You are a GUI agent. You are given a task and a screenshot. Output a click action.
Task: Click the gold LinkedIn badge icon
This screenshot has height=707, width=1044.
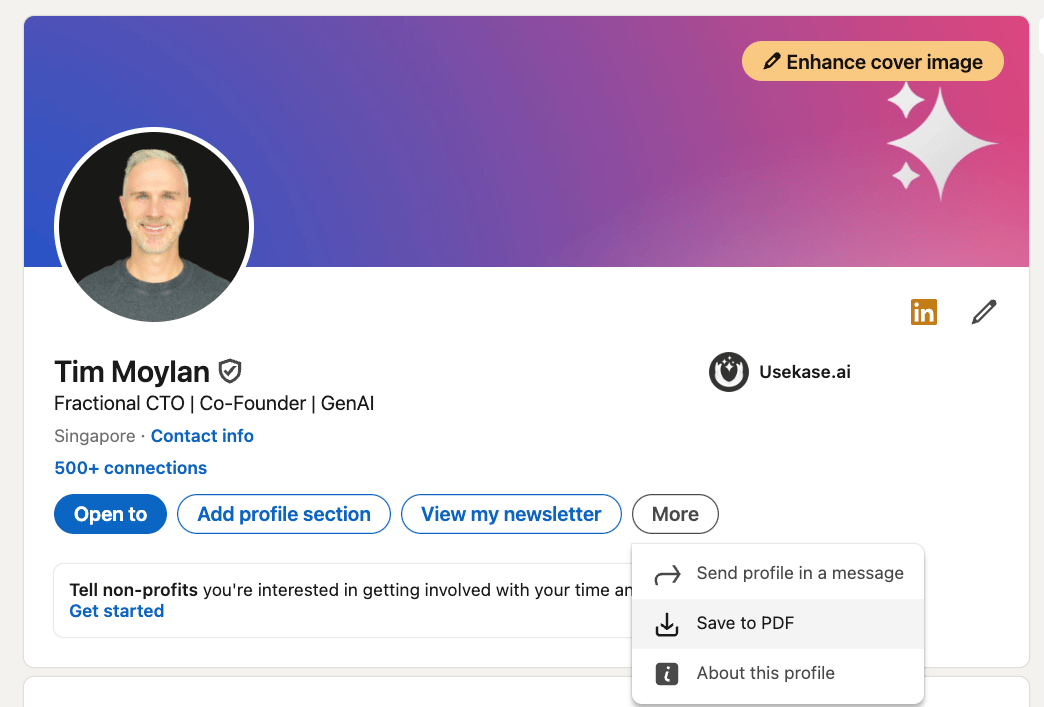click(924, 312)
